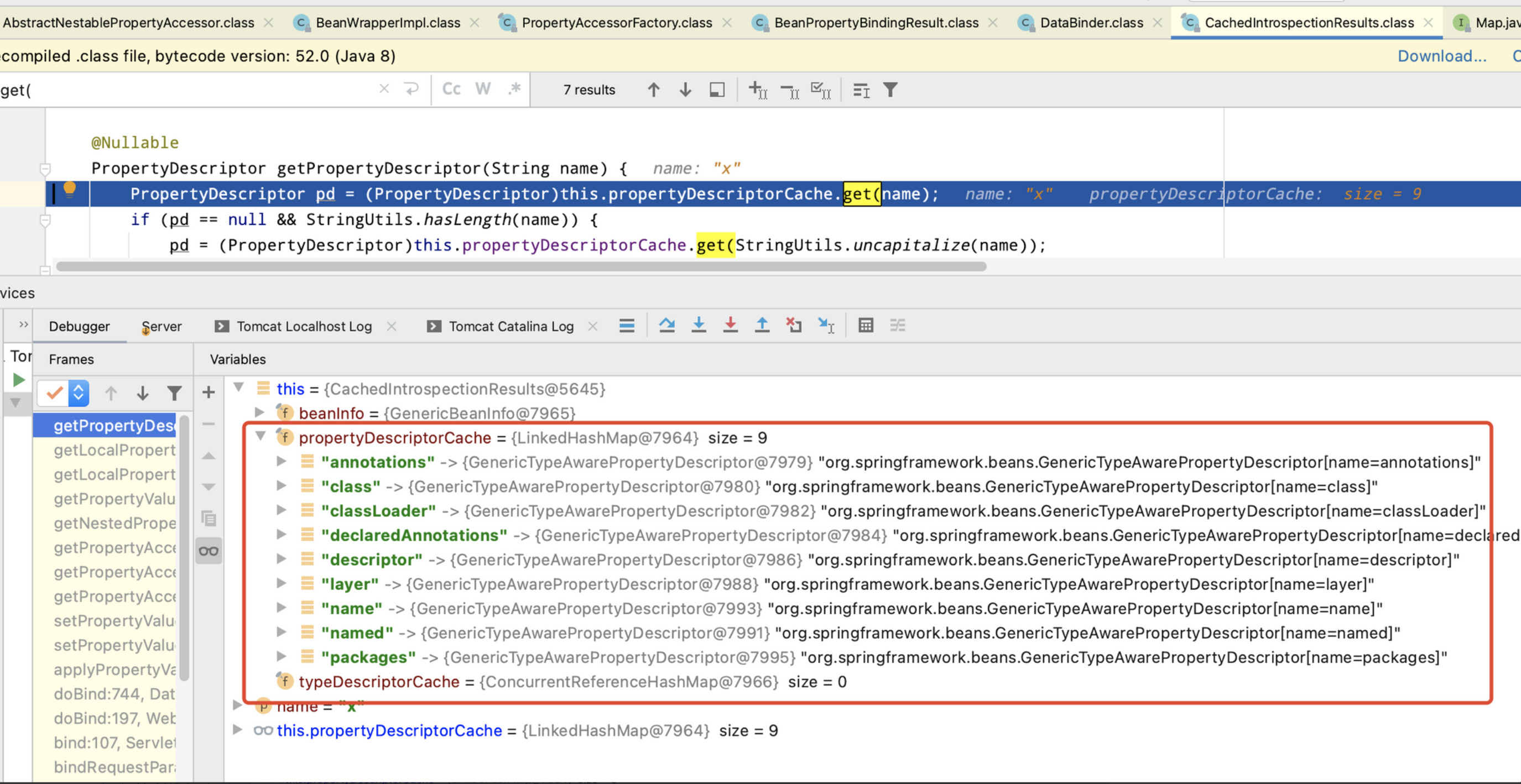Expand "descriptor" map entry
This screenshot has width=1521, height=784.
(282, 558)
